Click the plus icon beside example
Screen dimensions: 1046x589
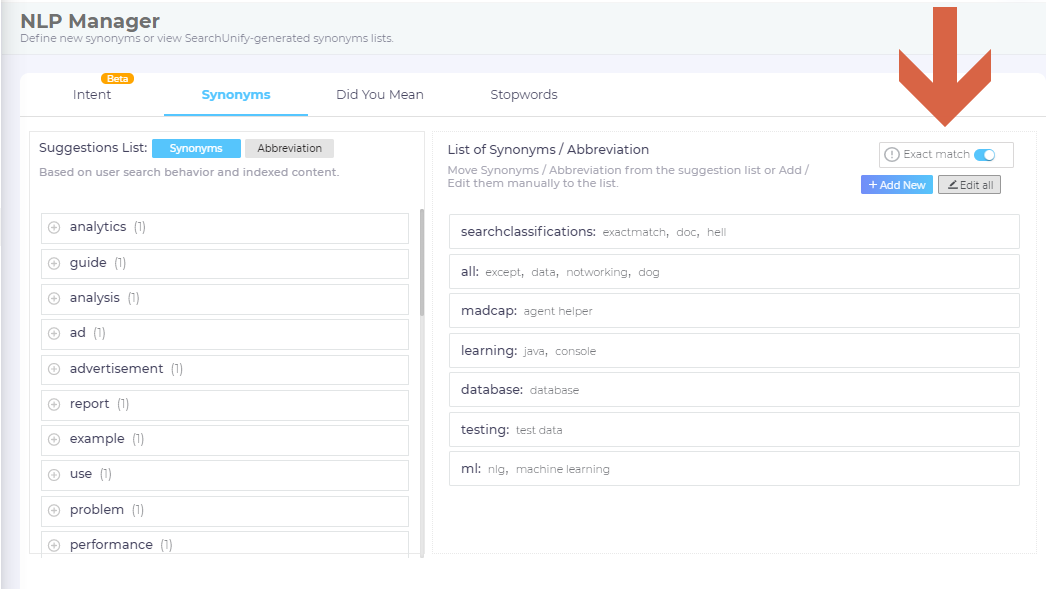pyautogui.click(x=54, y=439)
